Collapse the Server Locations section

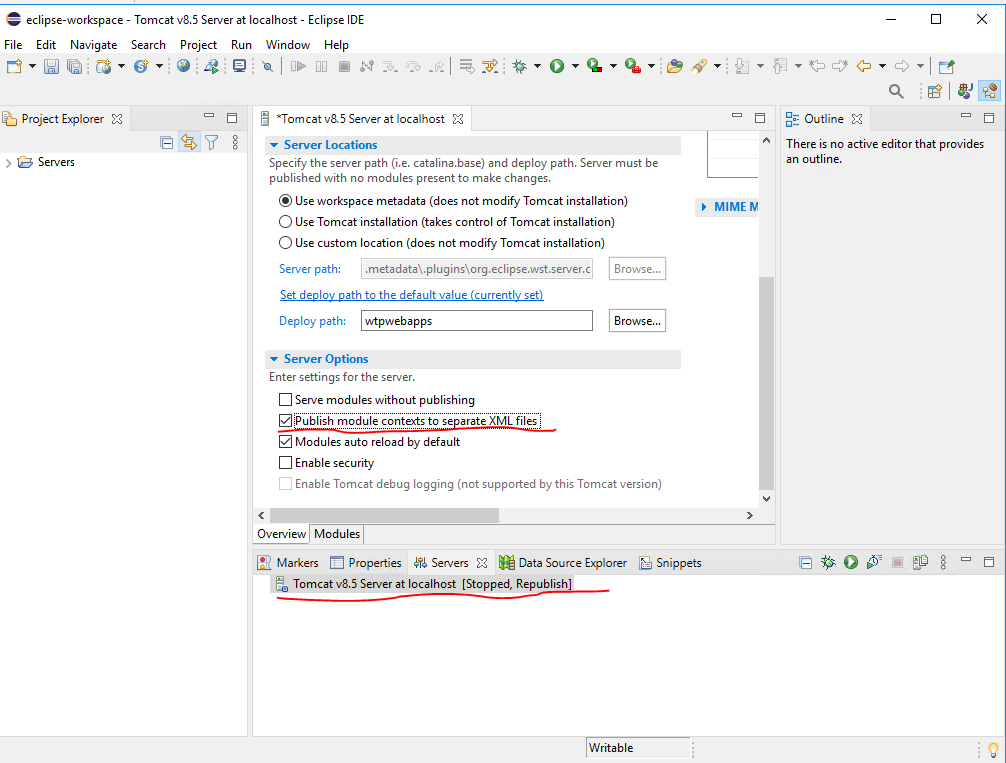click(274, 145)
